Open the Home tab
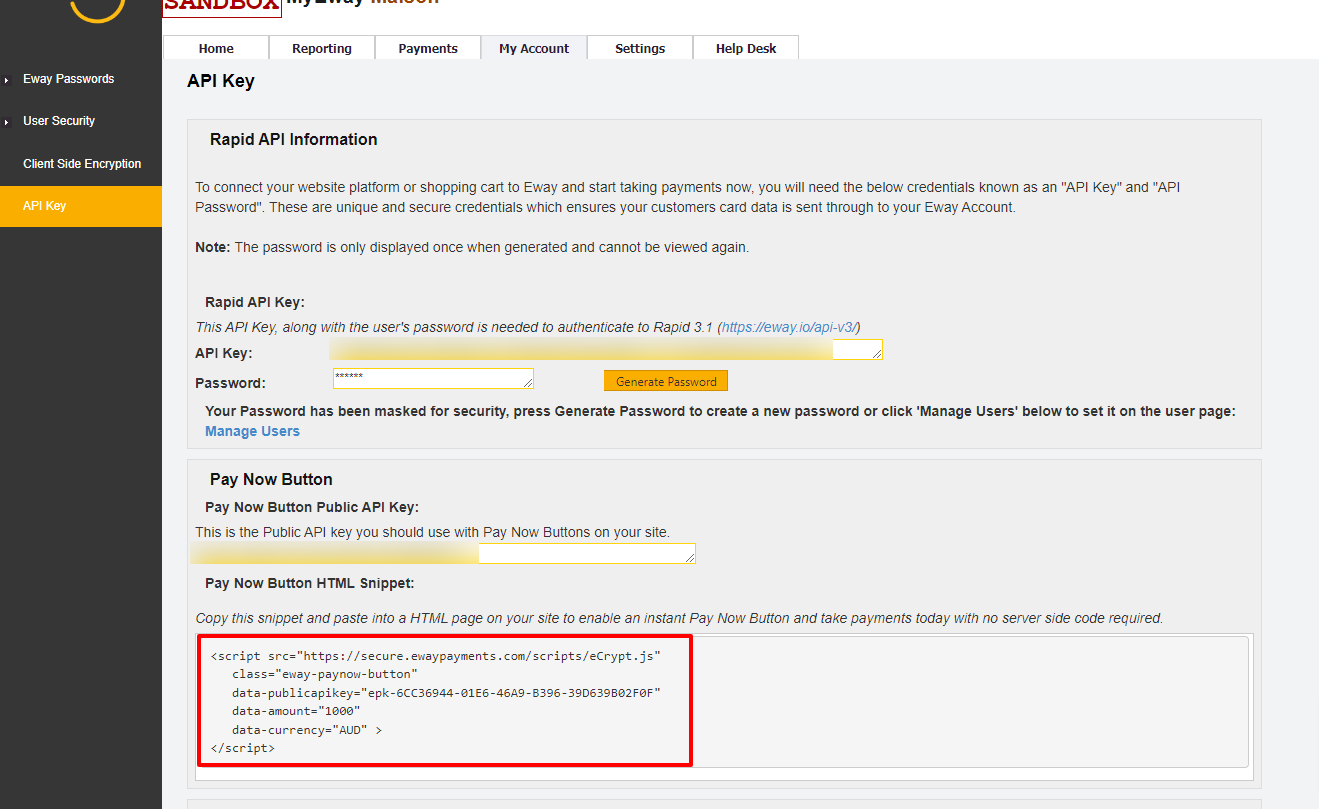Viewport: 1319px width, 809px height. [x=216, y=48]
